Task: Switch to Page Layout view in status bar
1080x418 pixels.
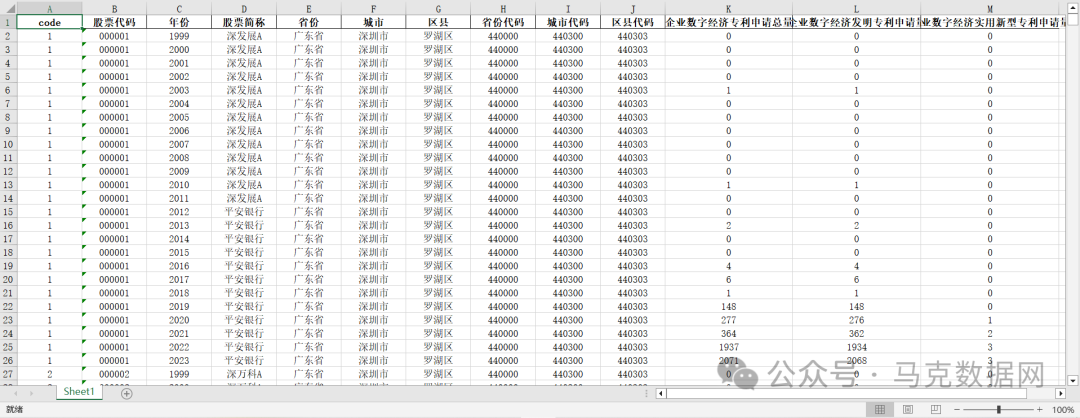Action: pyautogui.click(x=908, y=410)
